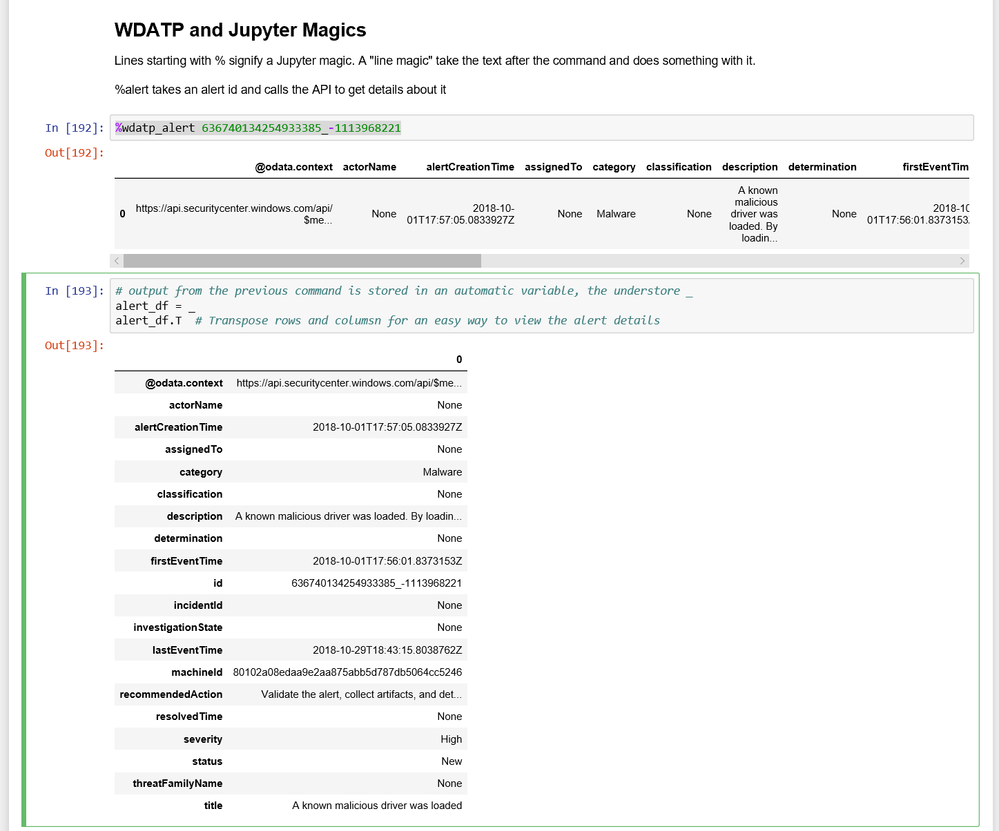Click the recommendedAction value 'Validate the alert'
Viewport: 999px width, 831px height.
(361, 695)
